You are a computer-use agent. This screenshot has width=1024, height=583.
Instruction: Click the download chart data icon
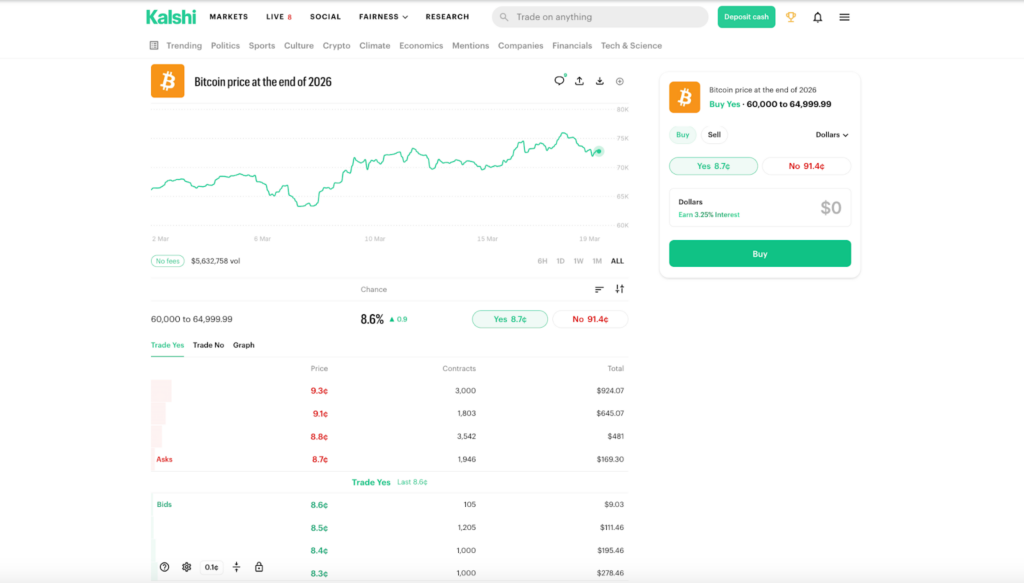(x=599, y=81)
